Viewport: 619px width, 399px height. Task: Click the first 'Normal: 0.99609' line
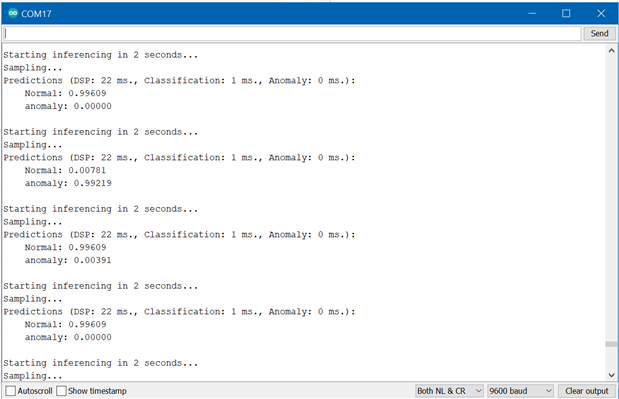[x=65, y=93]
